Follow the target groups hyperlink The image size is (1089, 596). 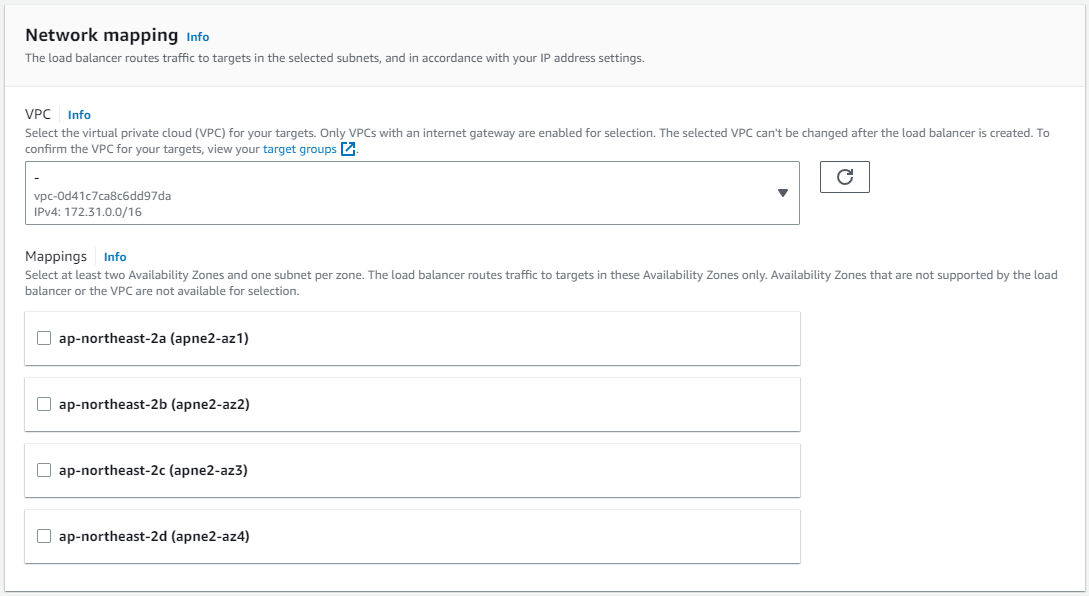(299, 149)
